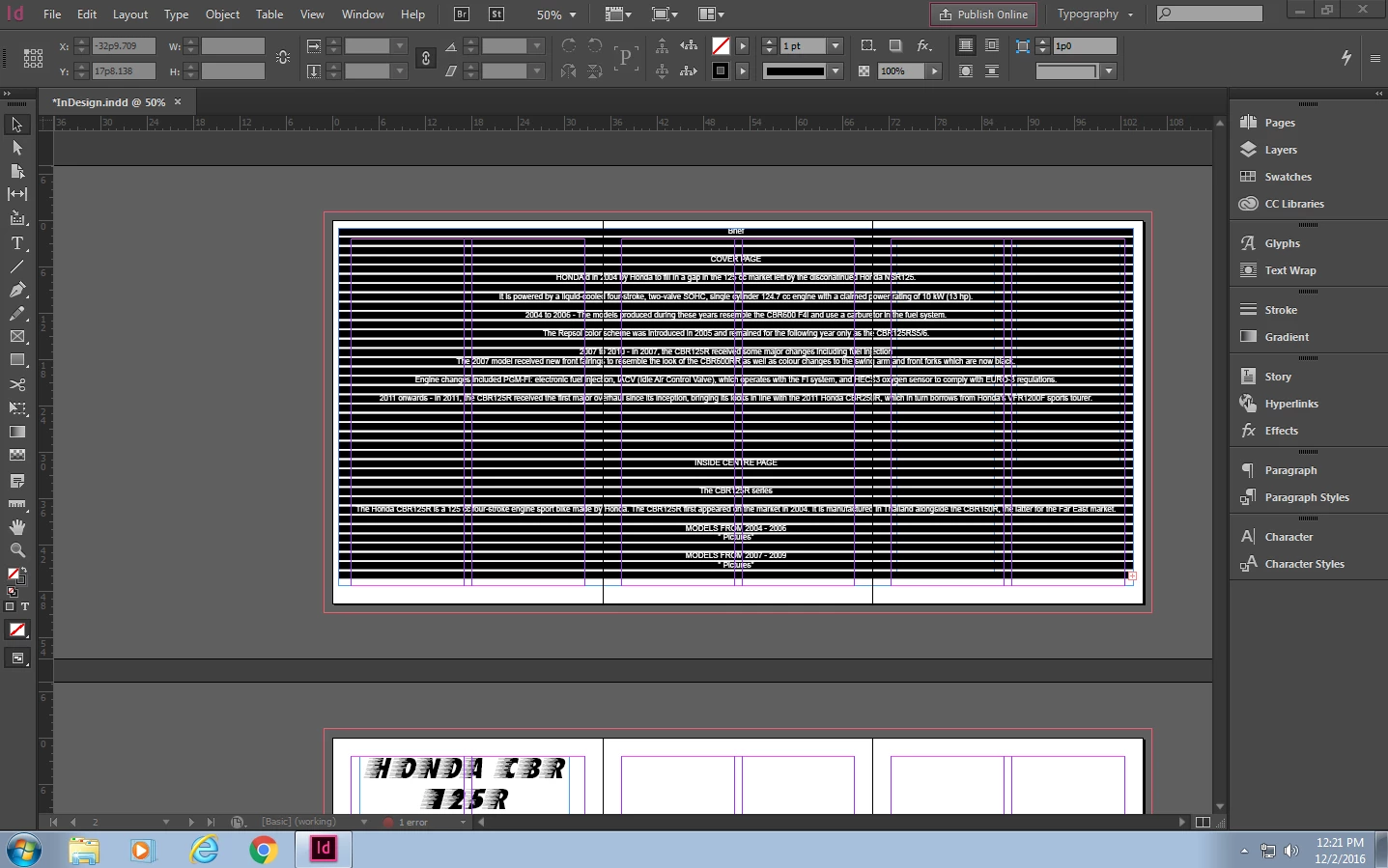Screen dimensions: 1388x868
Task: Toggle constrain proportions for width and height
Action: [283, 58]
